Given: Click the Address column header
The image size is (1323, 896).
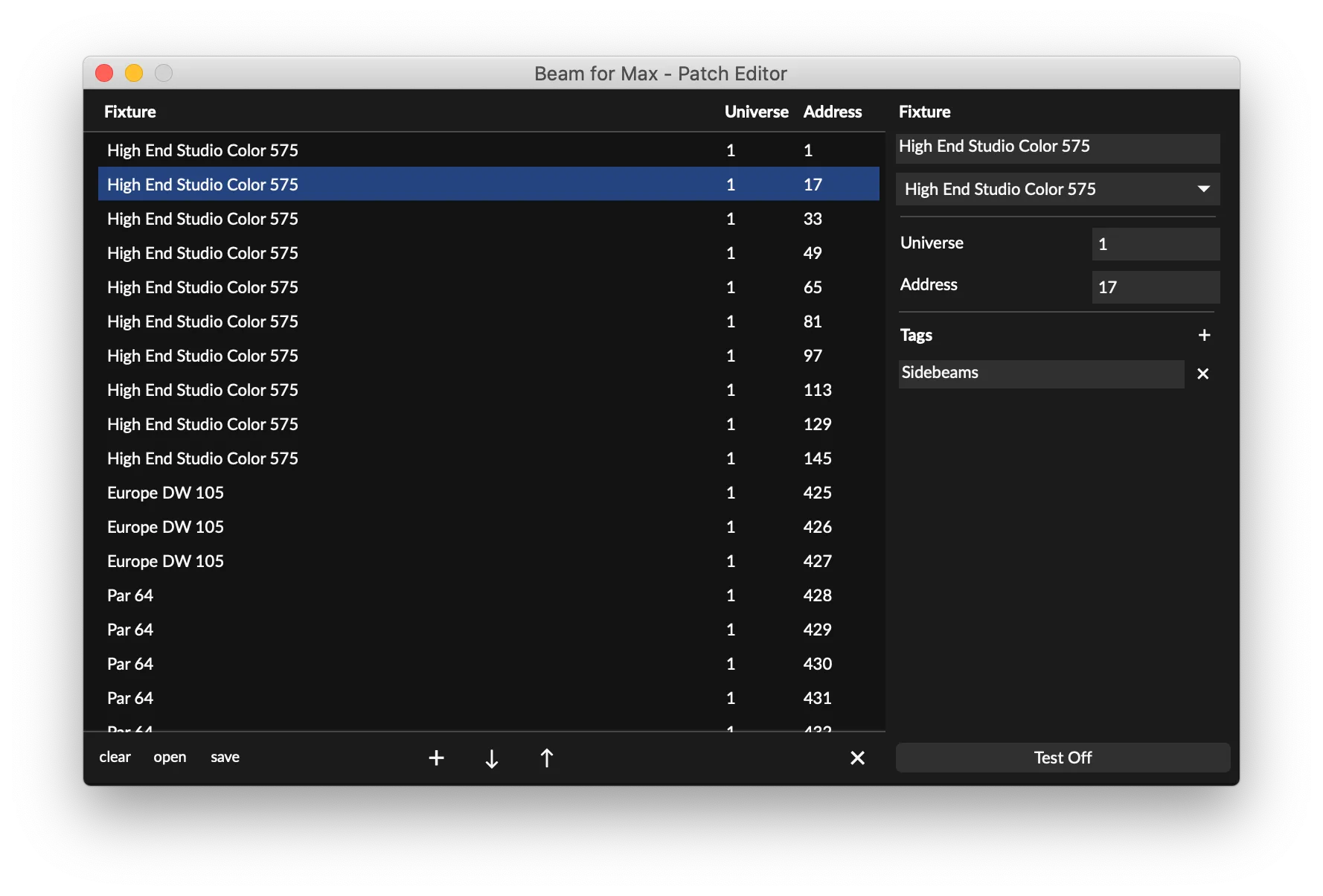Looking at the screenshot, I should click(832, 112).
